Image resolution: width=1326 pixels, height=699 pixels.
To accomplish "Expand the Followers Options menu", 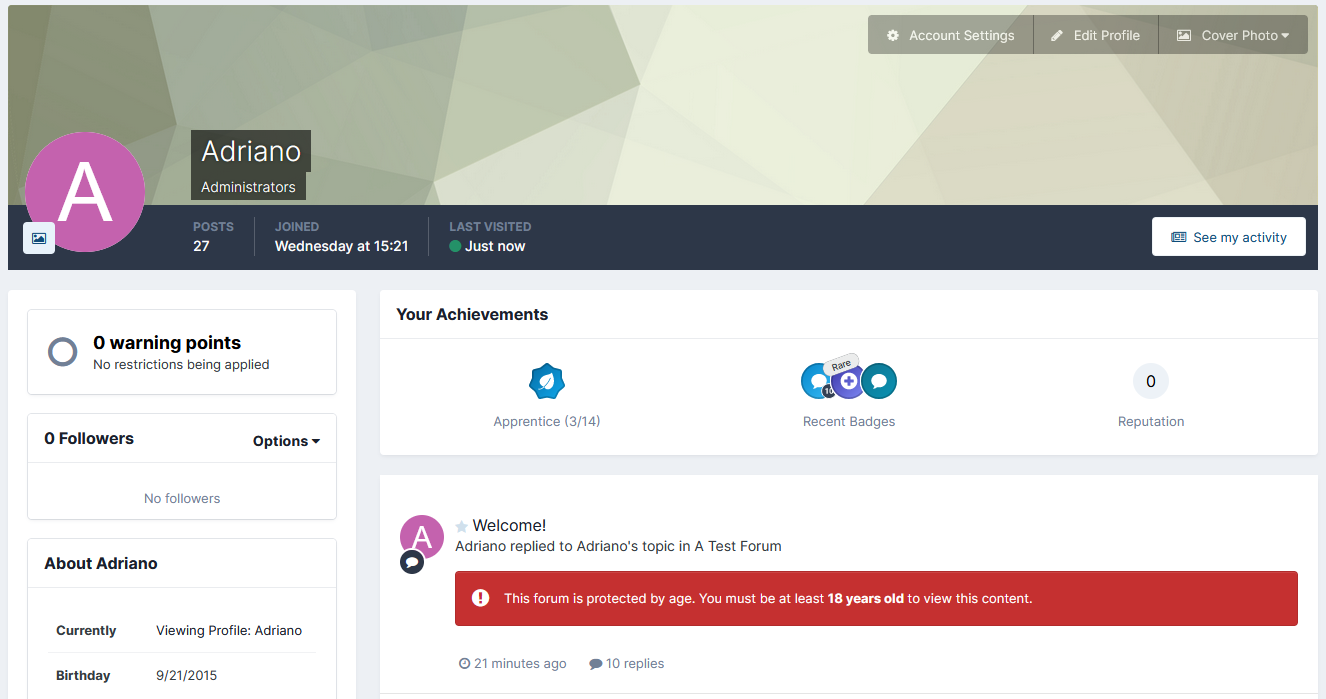I will pyautogui.click(x=286, y=441).
